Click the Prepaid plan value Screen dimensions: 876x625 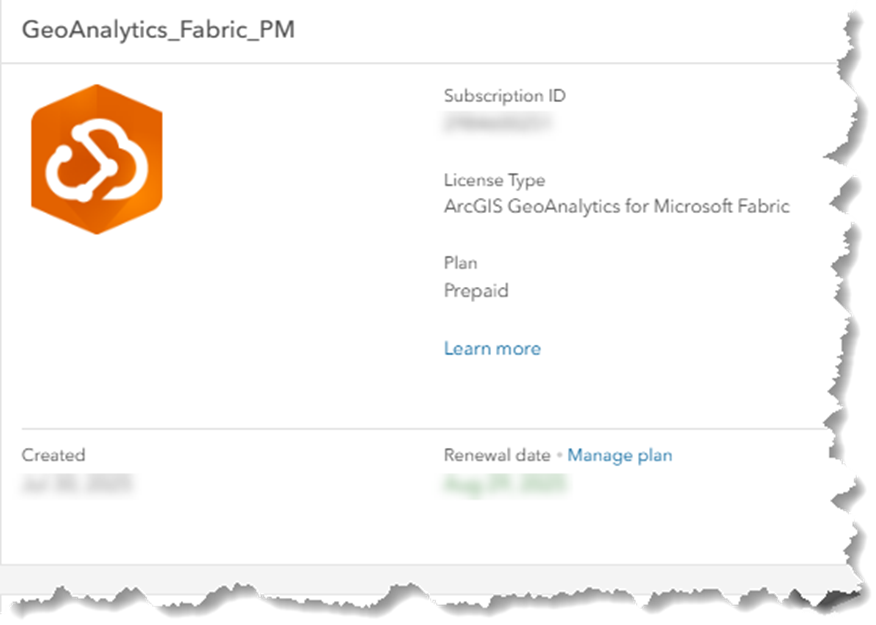point(476,291)
